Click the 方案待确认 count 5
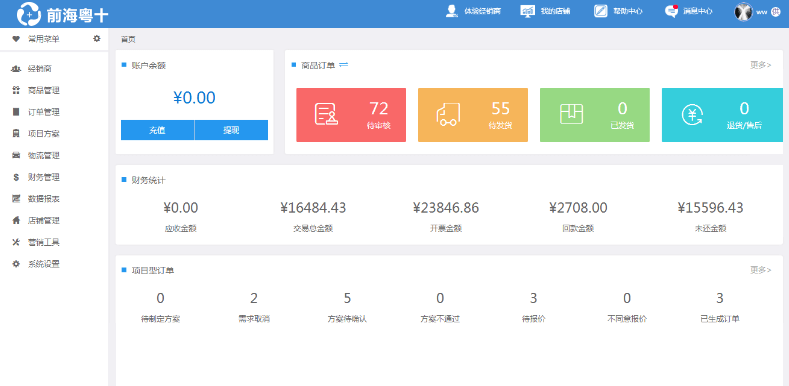This screenshot has width=789, height=386. pyautogui.click(x=347, y=298)
